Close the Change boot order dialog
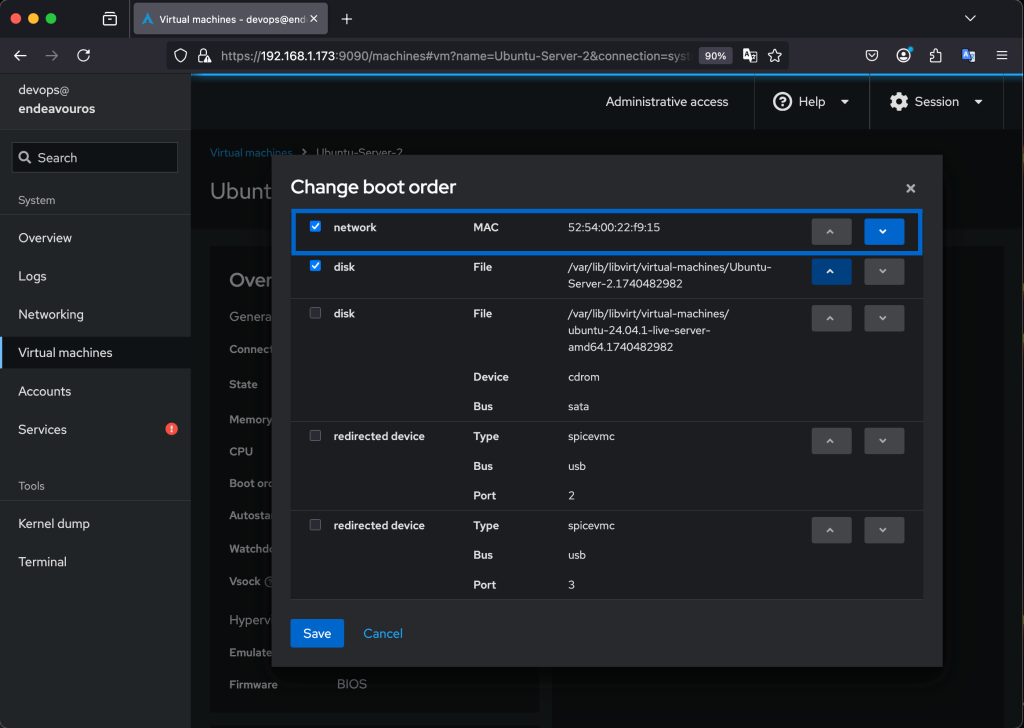 pyautogui.click(x=910, y=188)
